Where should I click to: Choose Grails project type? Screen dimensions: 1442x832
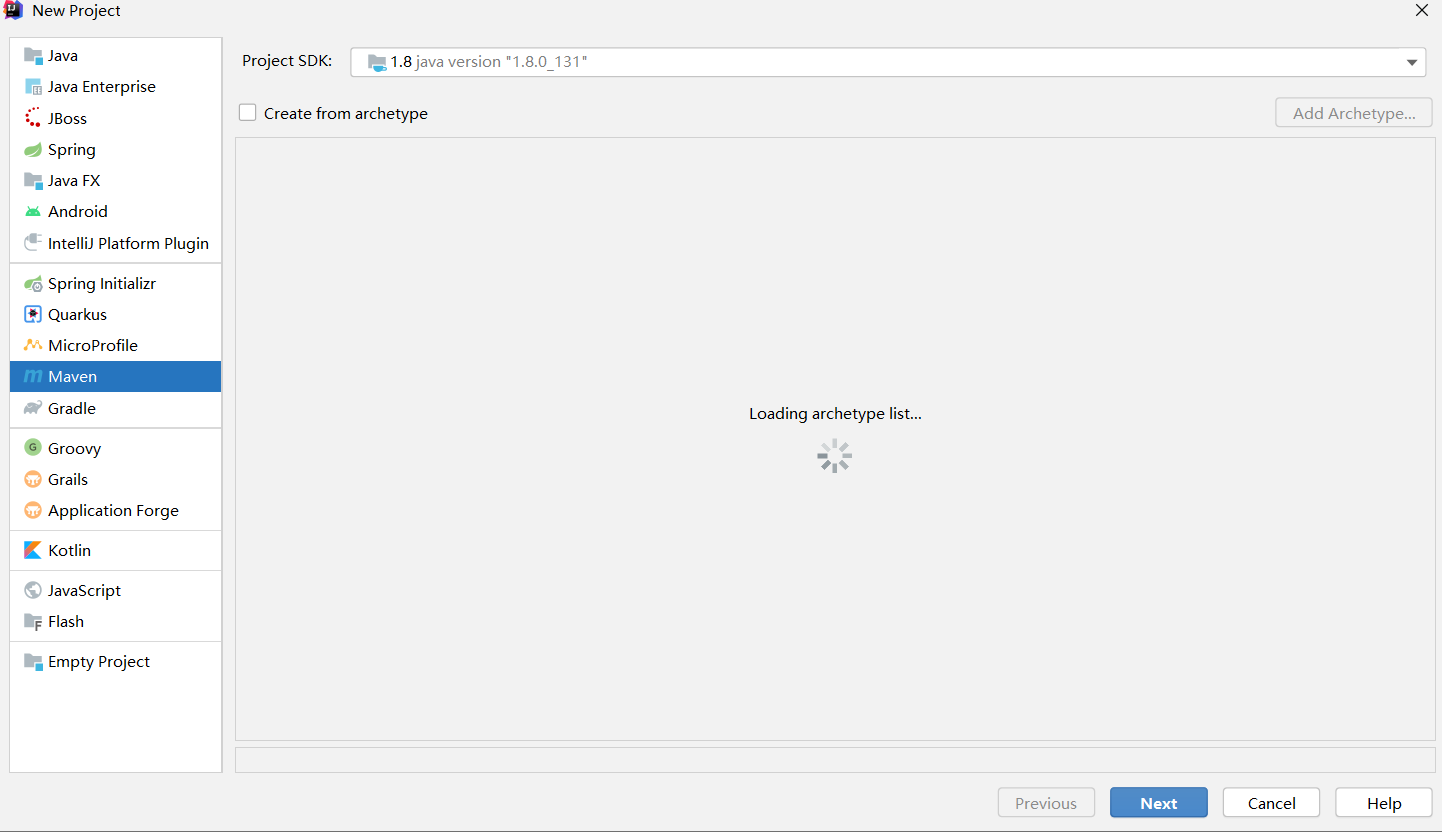115,479
